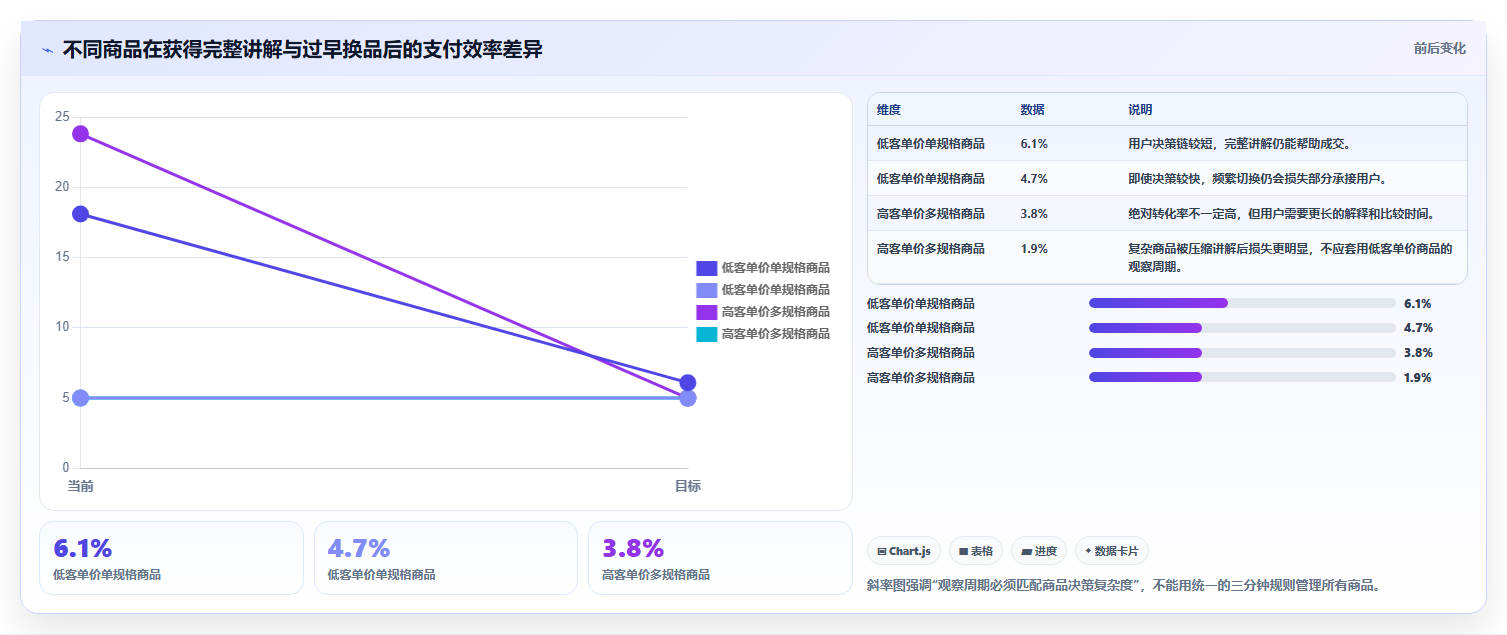
Task: Click the 目标 x-axis label
Action: tap(688, 486)
